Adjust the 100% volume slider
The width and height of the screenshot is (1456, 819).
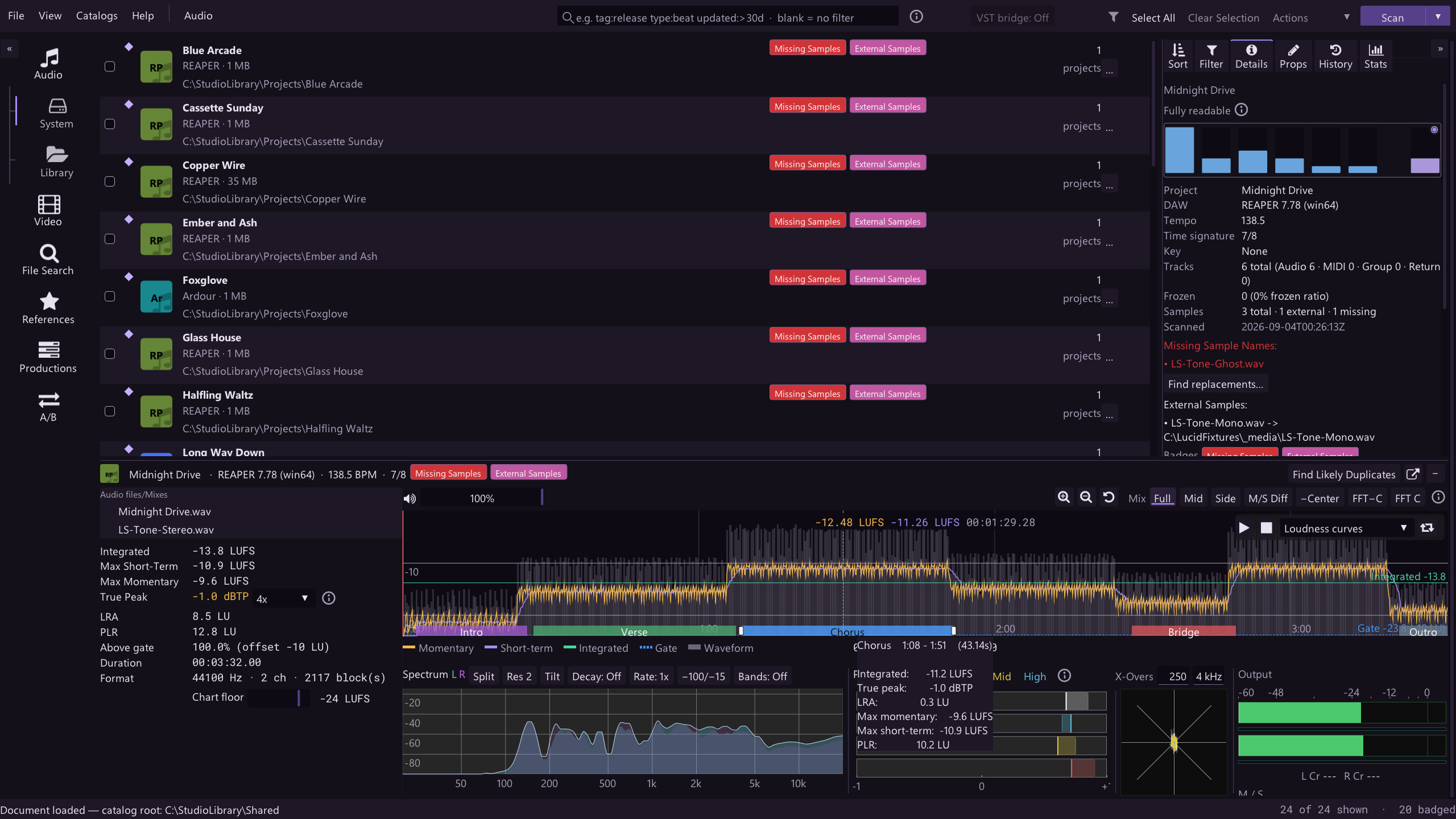[482, 498]
